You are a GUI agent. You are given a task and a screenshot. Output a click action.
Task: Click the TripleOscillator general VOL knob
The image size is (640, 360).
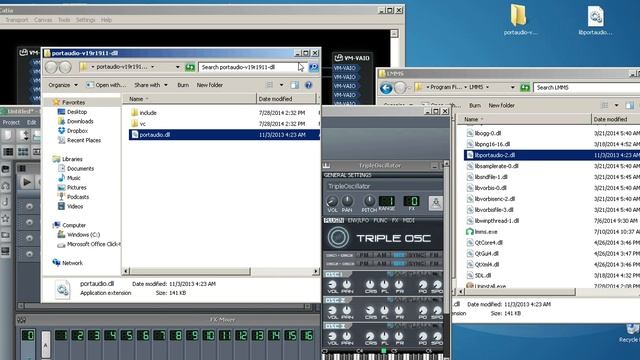(x=332, y=201)
